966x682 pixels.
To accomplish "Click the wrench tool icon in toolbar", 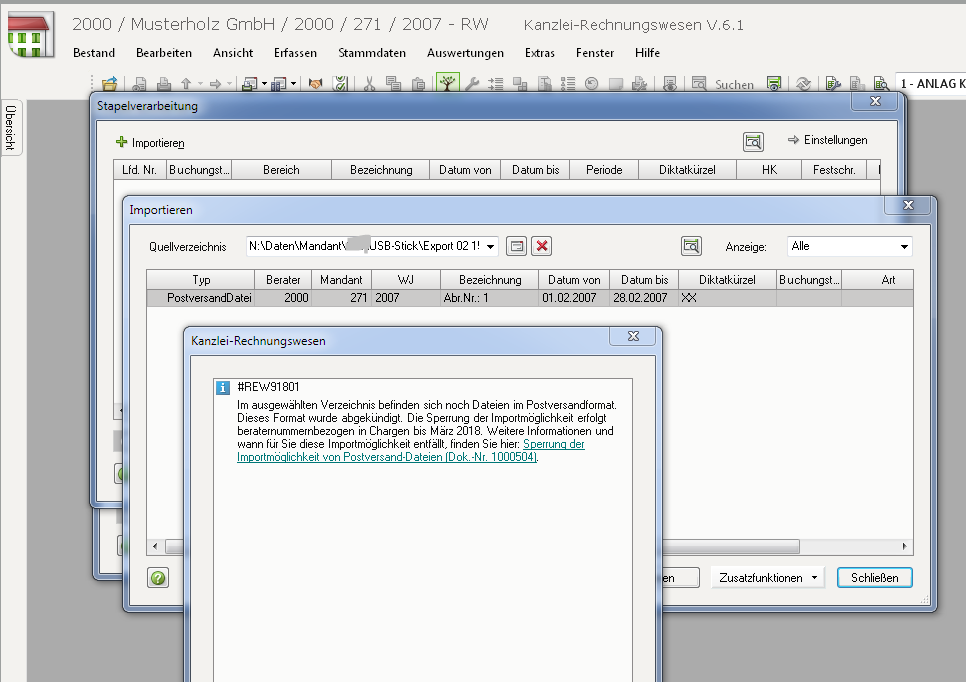I will point(473,85).
